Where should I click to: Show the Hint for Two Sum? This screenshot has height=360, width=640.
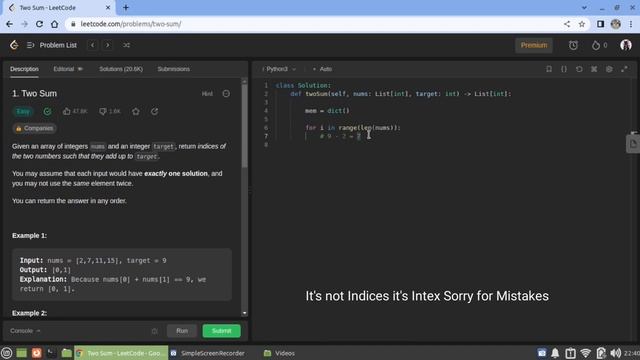point(207,94)
